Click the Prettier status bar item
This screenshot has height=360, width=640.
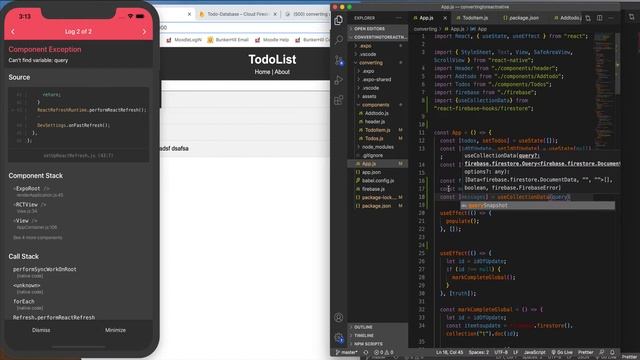point(585,352)
